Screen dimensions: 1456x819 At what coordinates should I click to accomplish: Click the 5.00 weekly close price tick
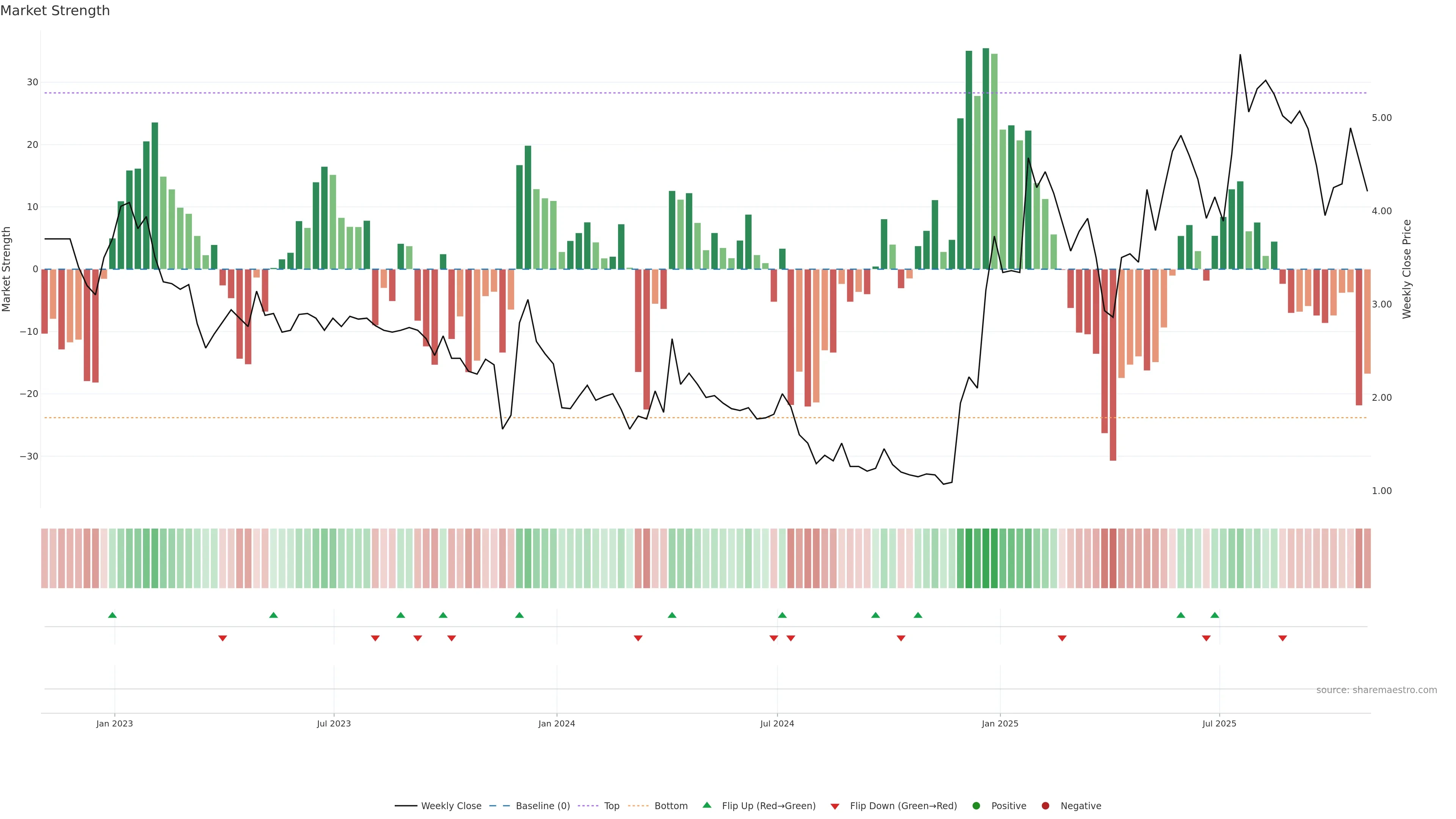[1381, 118]
